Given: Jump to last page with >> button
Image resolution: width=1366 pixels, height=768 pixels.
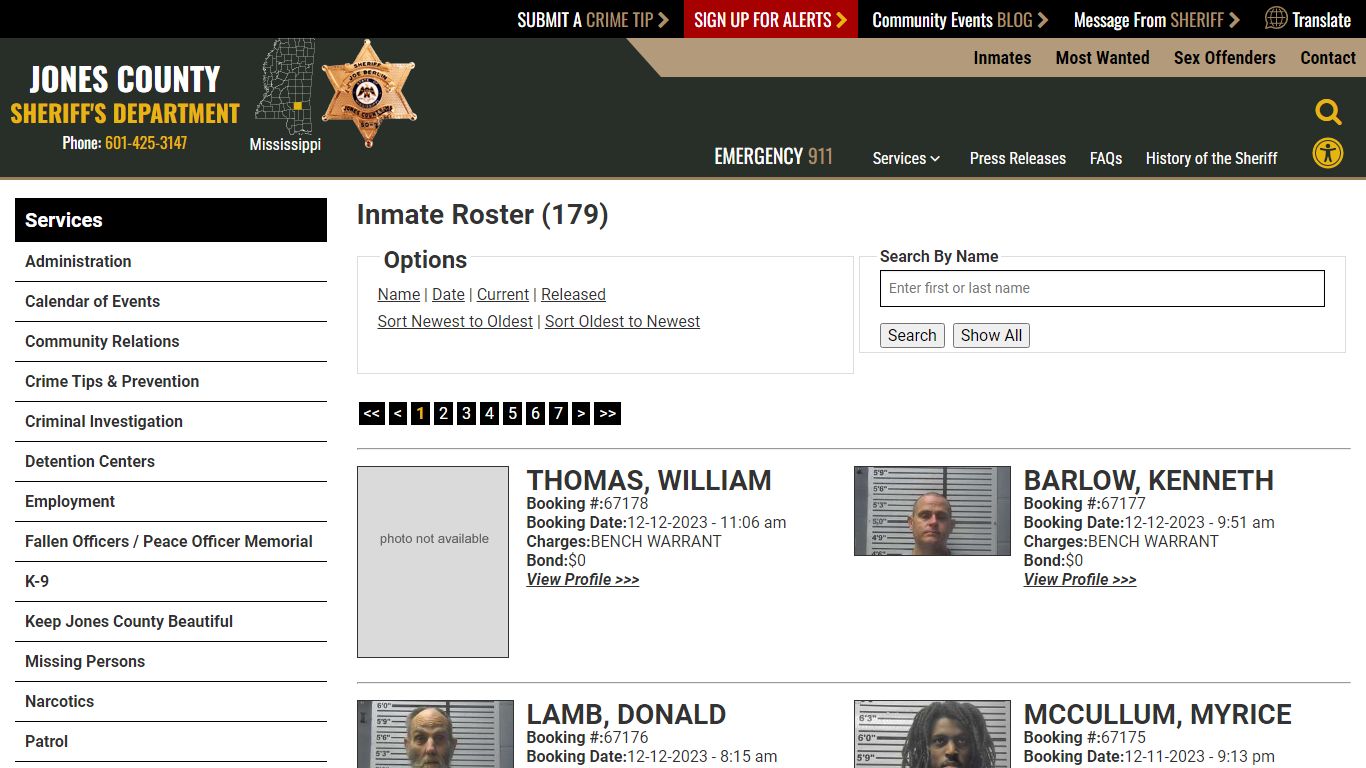Looking at the screenshot, I should pyautogui.click(x=608, y=413).
